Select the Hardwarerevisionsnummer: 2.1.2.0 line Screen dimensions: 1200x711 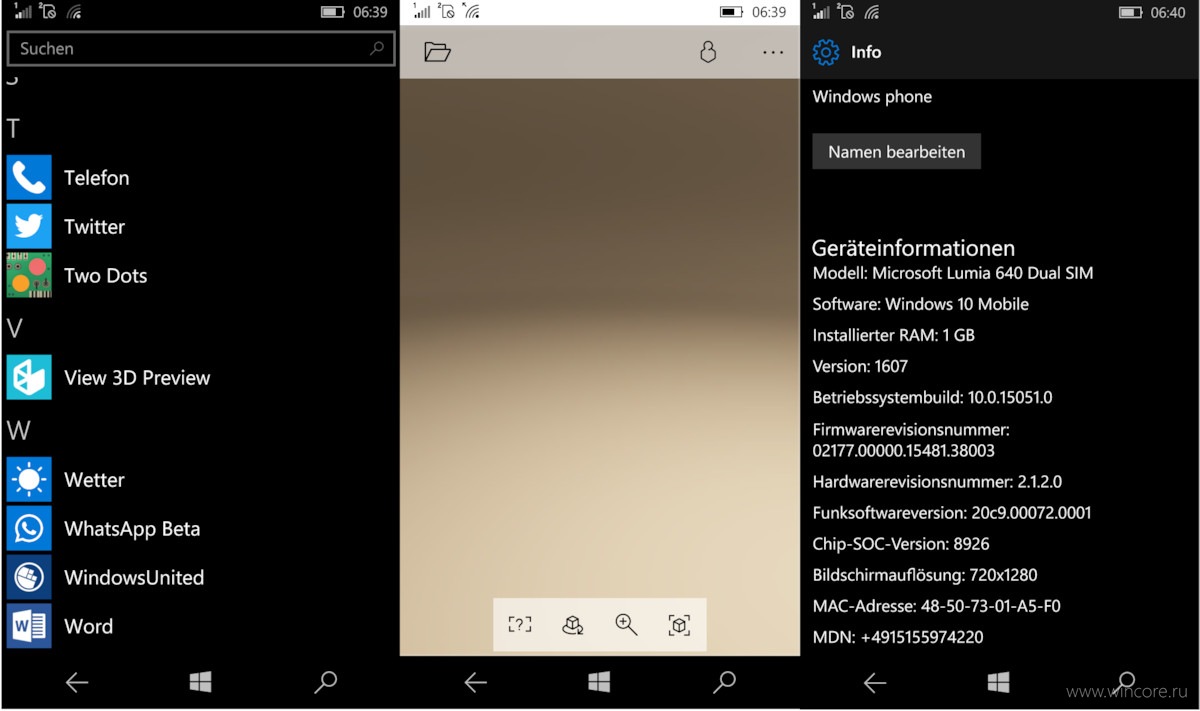937,482
